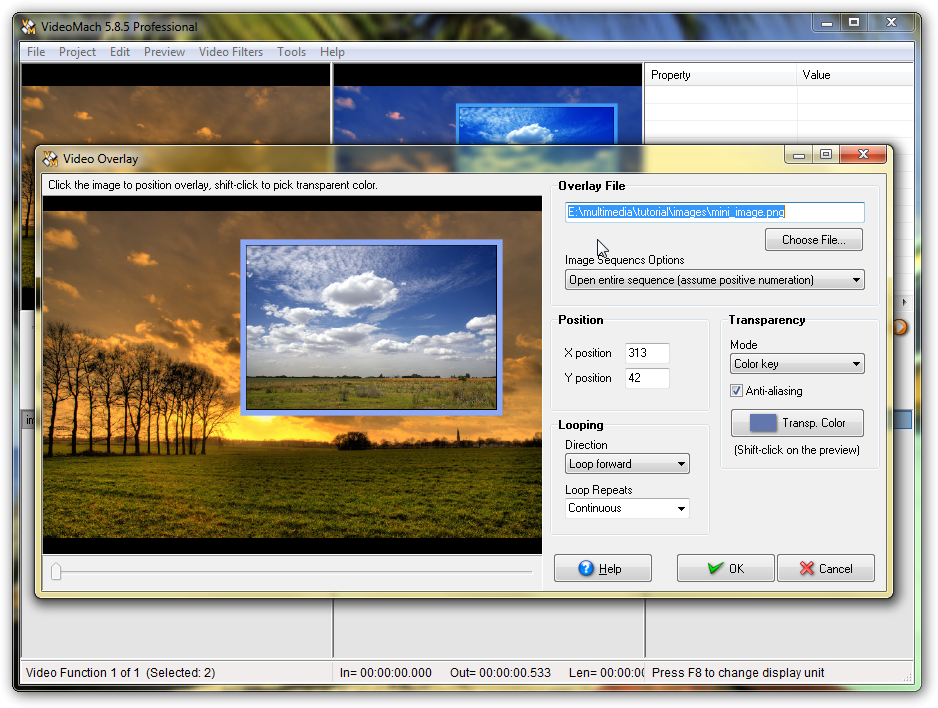
Task: Click the overlay file path field
Action: [x=714, y=212]
